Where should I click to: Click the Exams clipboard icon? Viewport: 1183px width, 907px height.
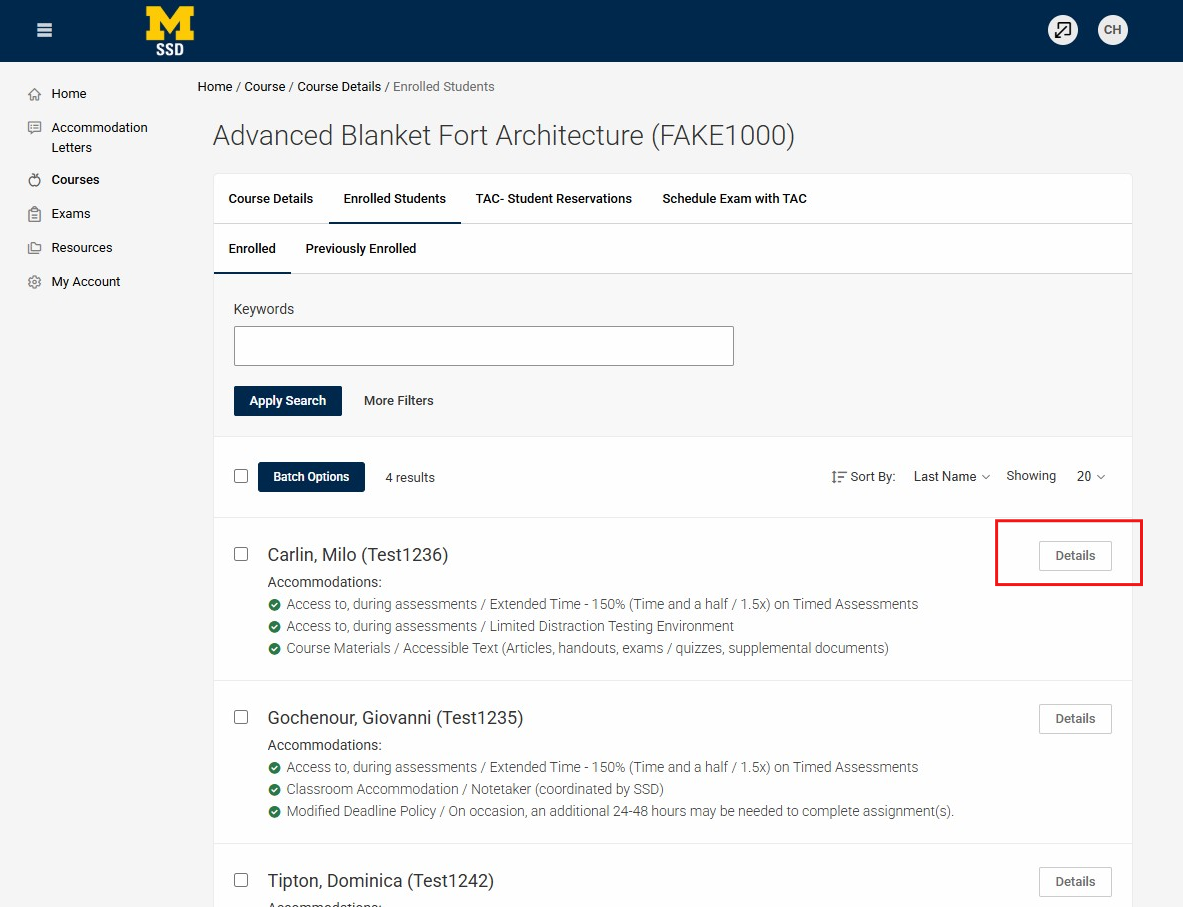[x=35, y=214]
